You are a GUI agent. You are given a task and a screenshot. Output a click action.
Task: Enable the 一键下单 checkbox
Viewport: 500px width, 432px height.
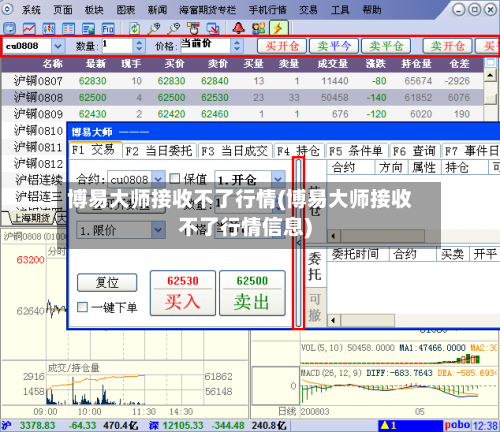(82, 307)
